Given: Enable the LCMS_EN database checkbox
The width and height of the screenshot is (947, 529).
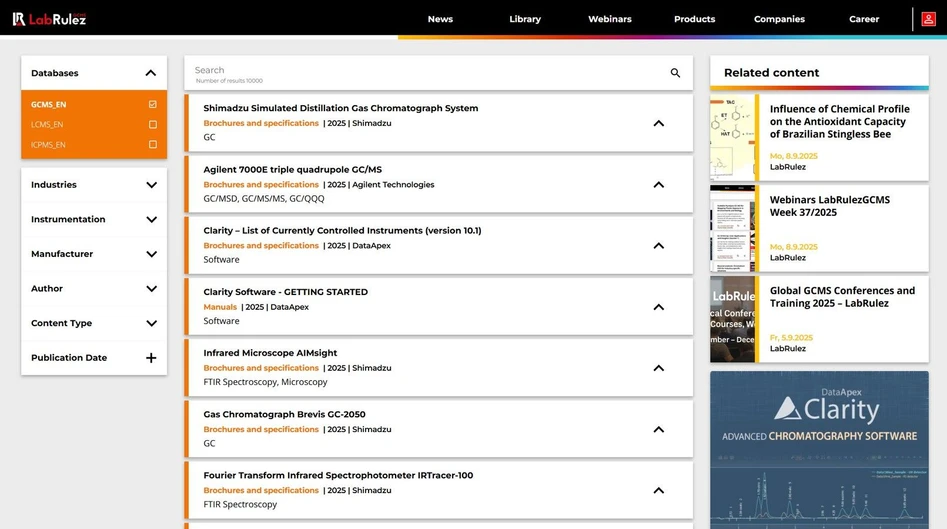Looking at the screenshot, I should click(x=152, y=125).
